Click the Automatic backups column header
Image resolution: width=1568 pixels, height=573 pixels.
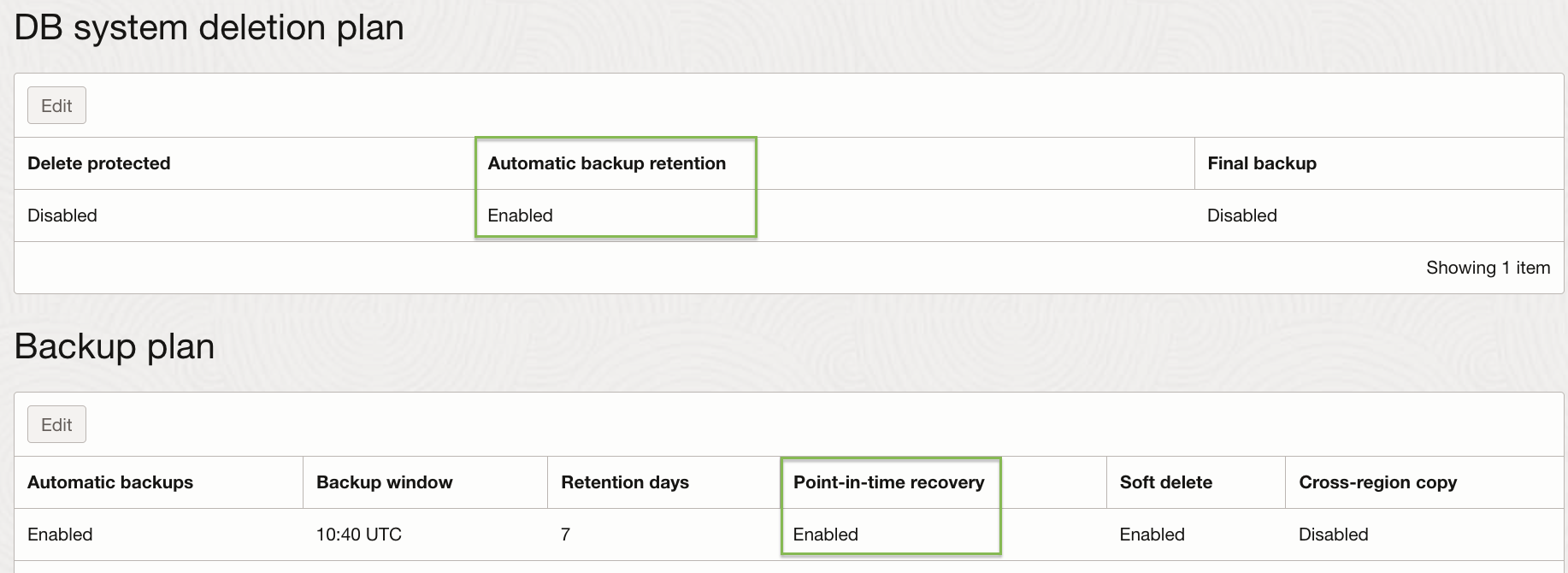point(109,481)
